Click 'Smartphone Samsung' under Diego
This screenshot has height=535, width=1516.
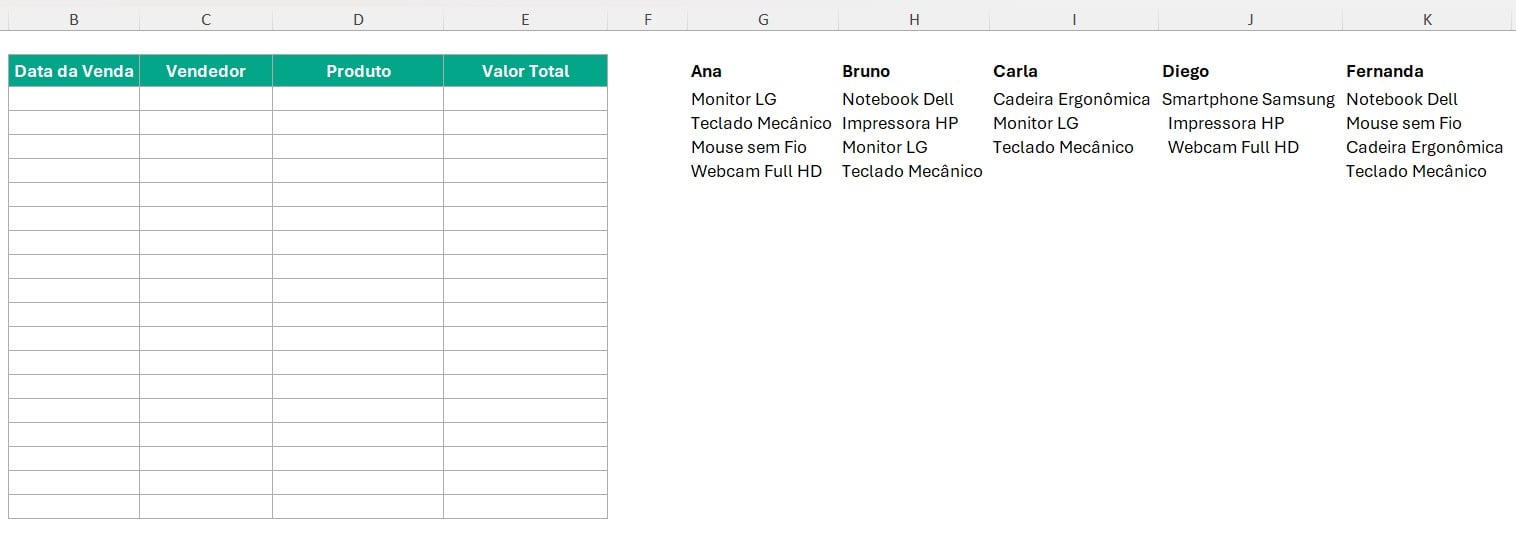[1248, 99]
